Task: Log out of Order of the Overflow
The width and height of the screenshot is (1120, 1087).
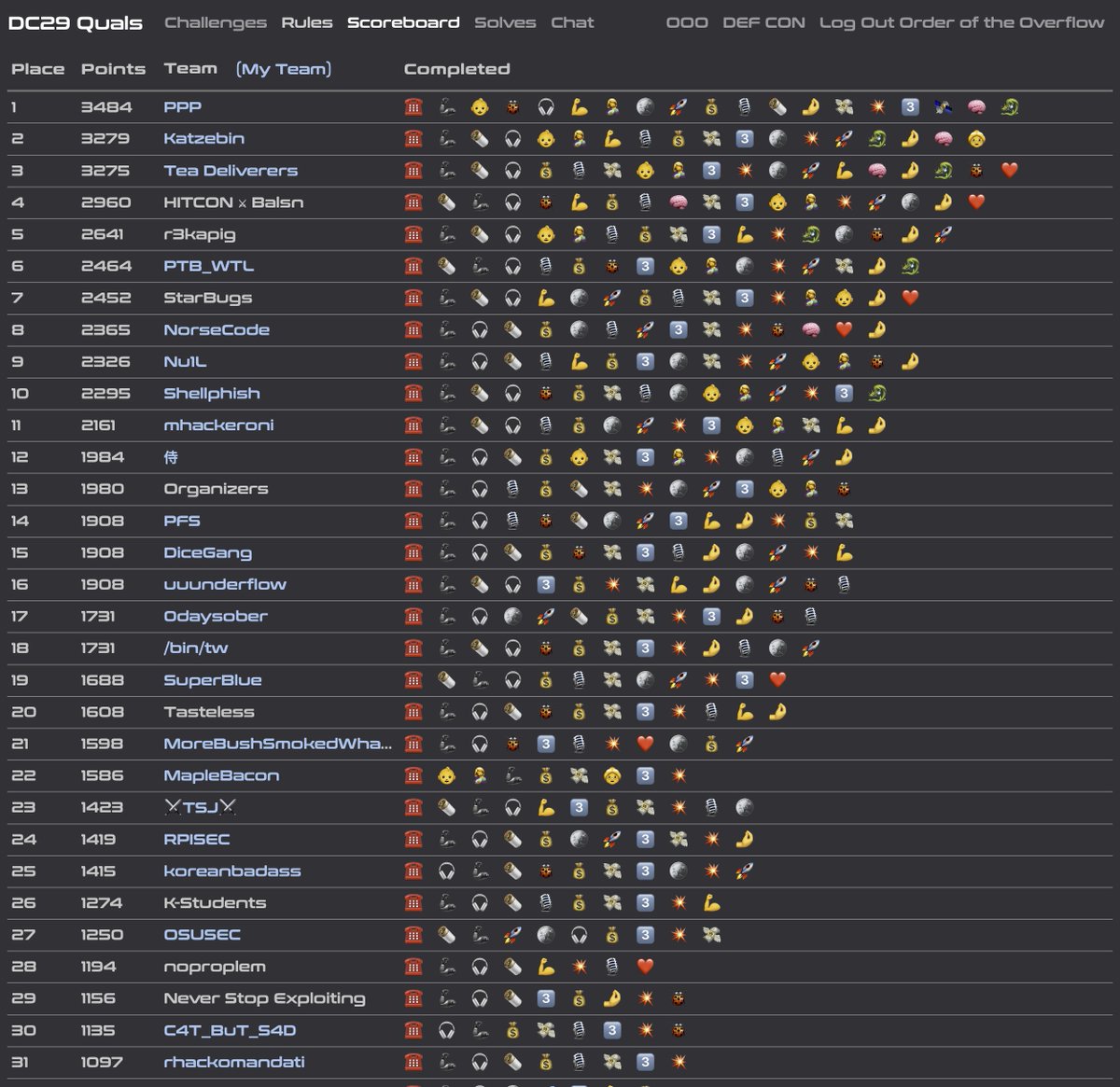Action: pyautogui.click(x=961, y=22)
